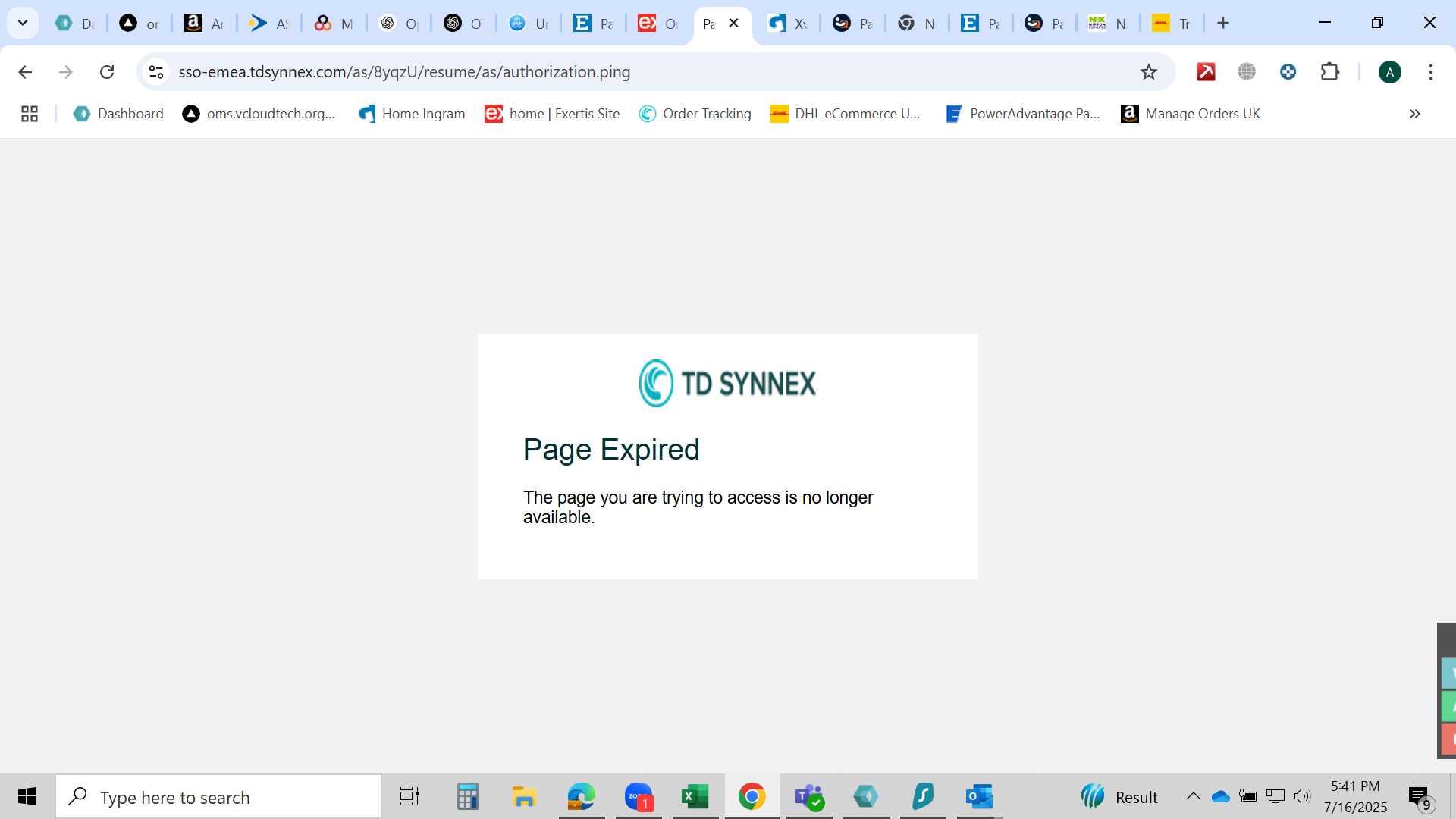
Task: Switch to the Ingram tab labeled X
Action: 788,24
